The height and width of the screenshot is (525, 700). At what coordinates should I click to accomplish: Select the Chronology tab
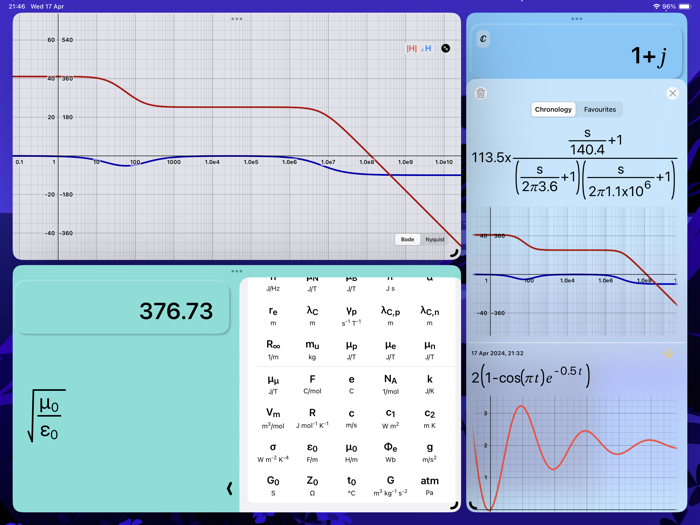553,109
